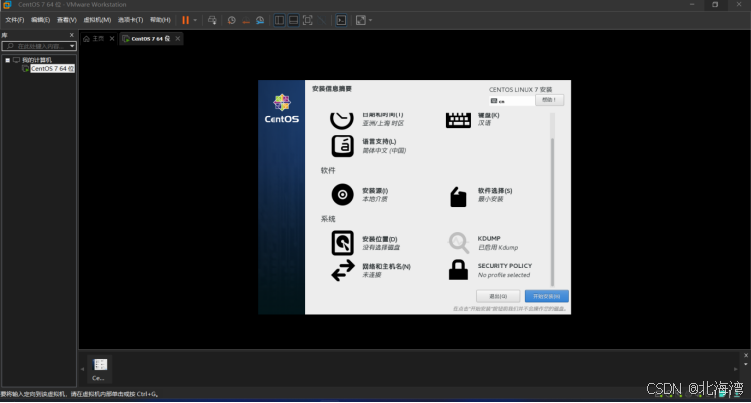Click the 网络和主机名(N) arrows icon
The image size is (751, 403).
click(x=343, y=271)
